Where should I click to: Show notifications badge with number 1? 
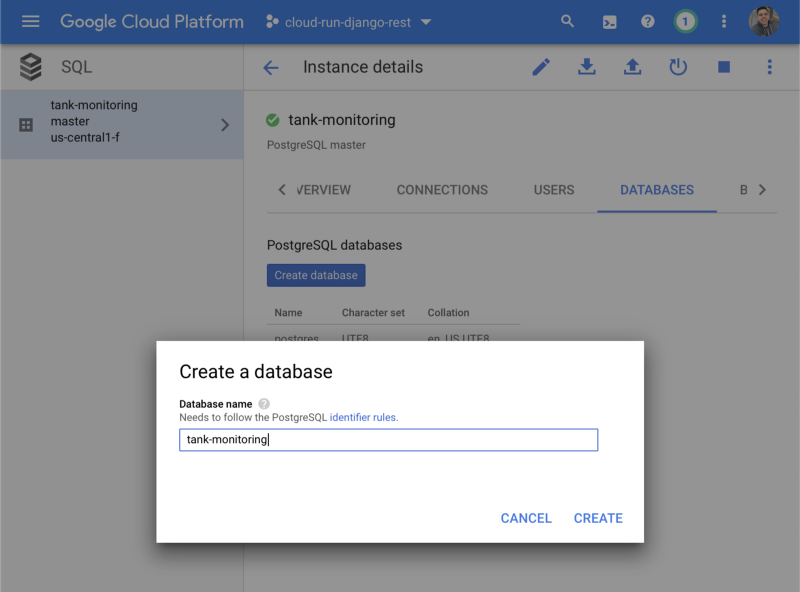coord(685,22)
